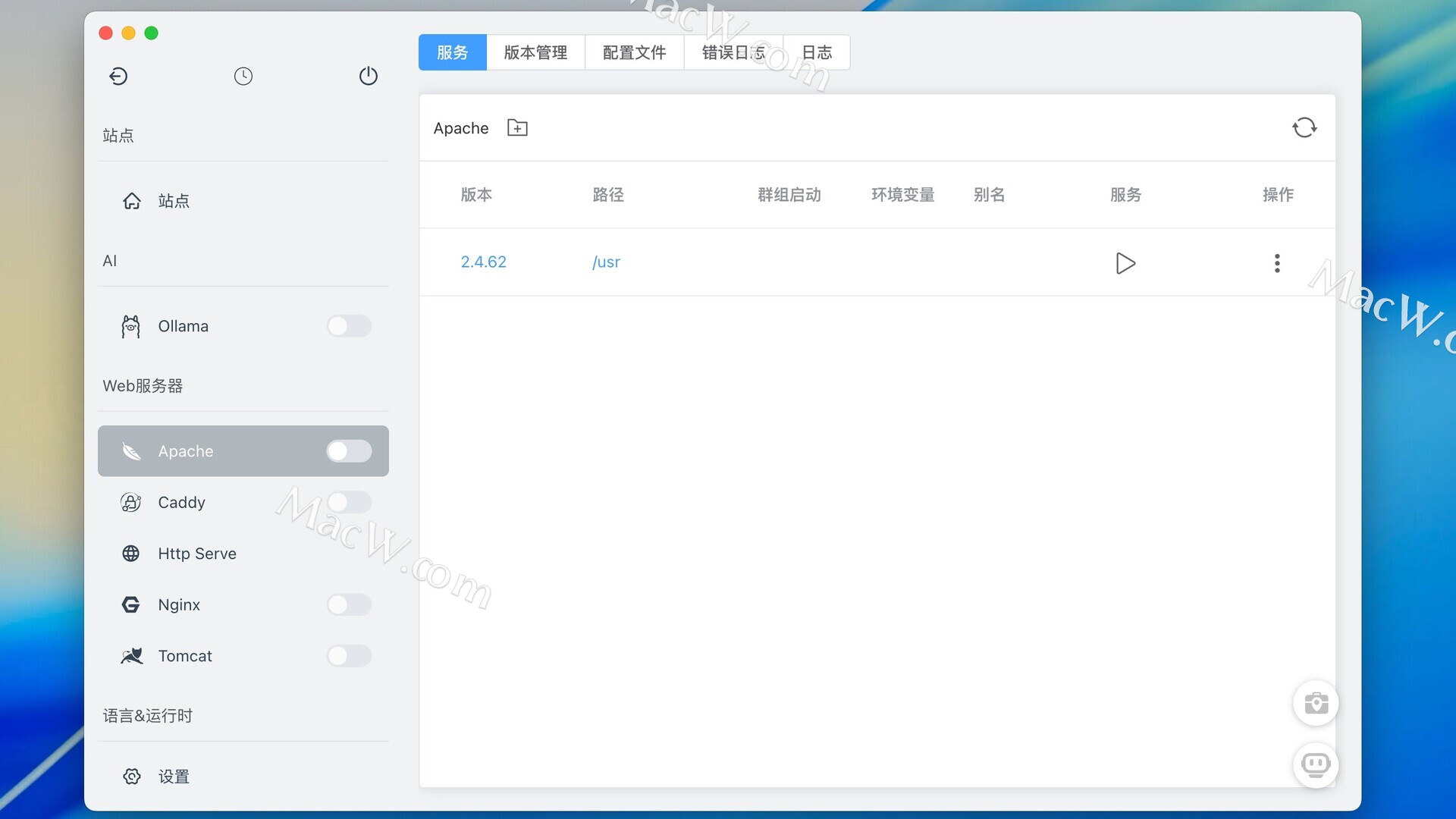Toggle the Apache service switch

pyautogui.click(x=349, y=451)
